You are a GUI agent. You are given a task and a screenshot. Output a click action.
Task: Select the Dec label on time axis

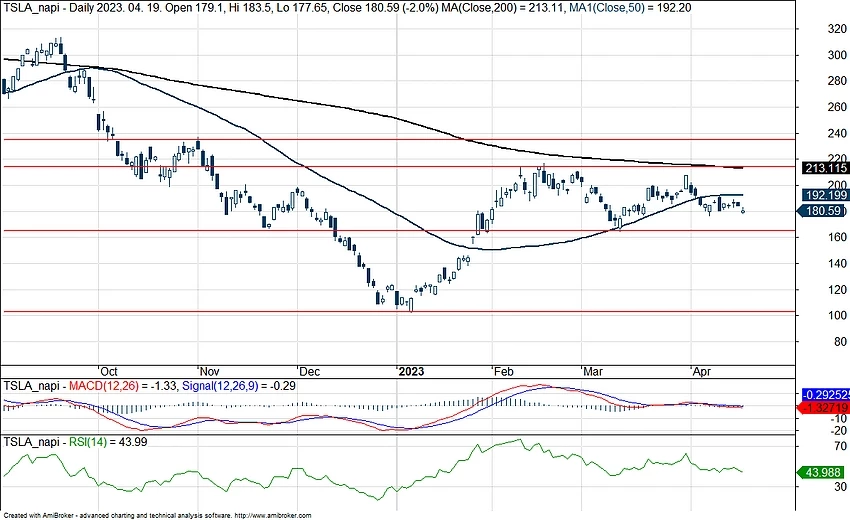tap(310, 371)
